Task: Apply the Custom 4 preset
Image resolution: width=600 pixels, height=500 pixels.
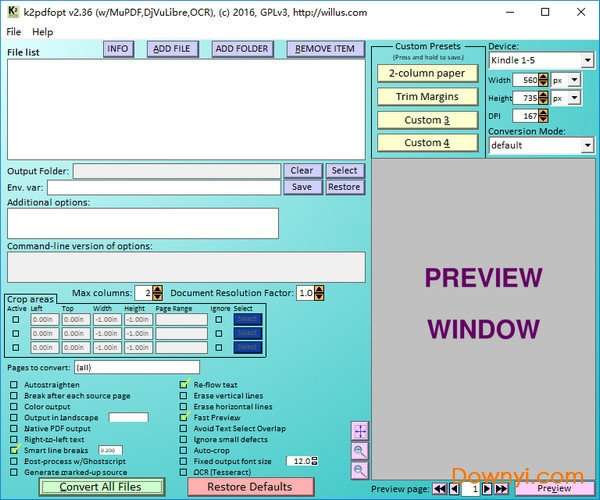Action: click(427, 143)
